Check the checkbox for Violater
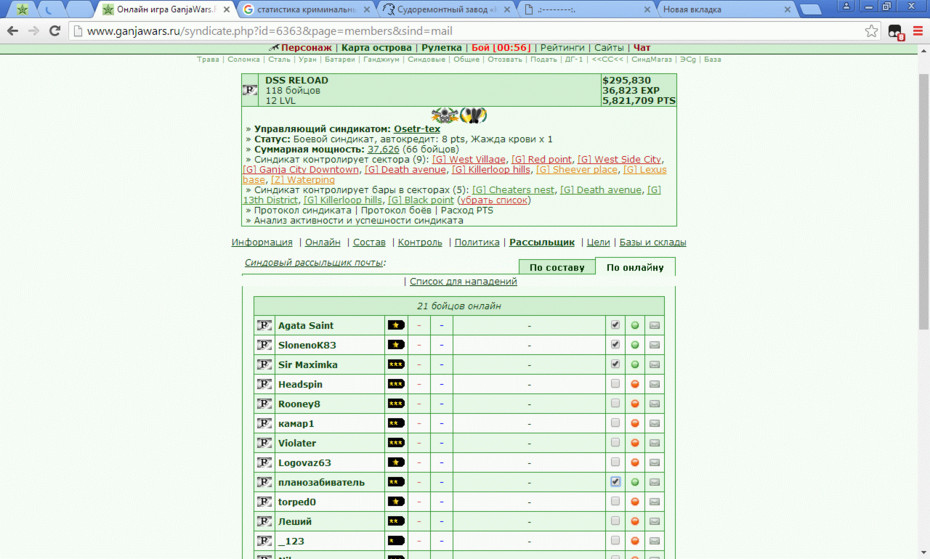The width and height of the screenshot is (930, 559). click(615, 442)
